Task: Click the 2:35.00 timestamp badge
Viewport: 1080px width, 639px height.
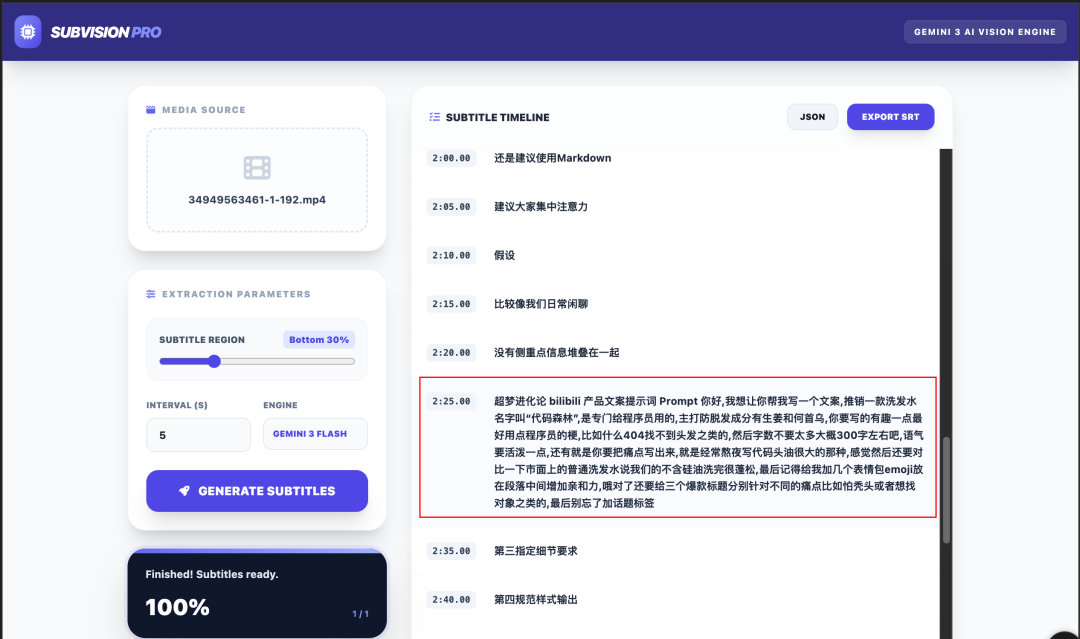Action: (x=451, y=550)
